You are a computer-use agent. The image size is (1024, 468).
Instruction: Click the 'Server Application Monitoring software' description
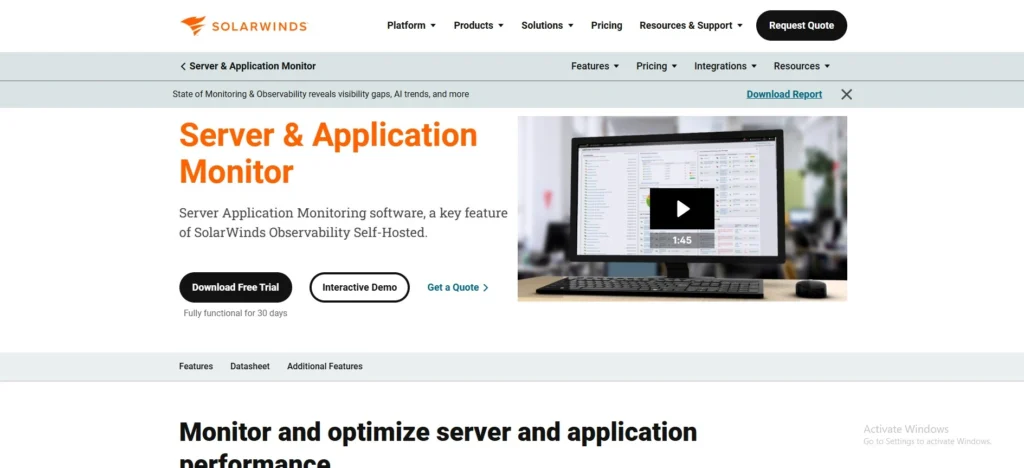click(x=343, y=223)
